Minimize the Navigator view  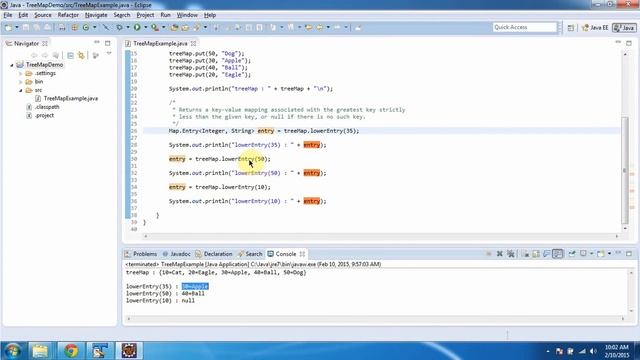pos(97,43)
